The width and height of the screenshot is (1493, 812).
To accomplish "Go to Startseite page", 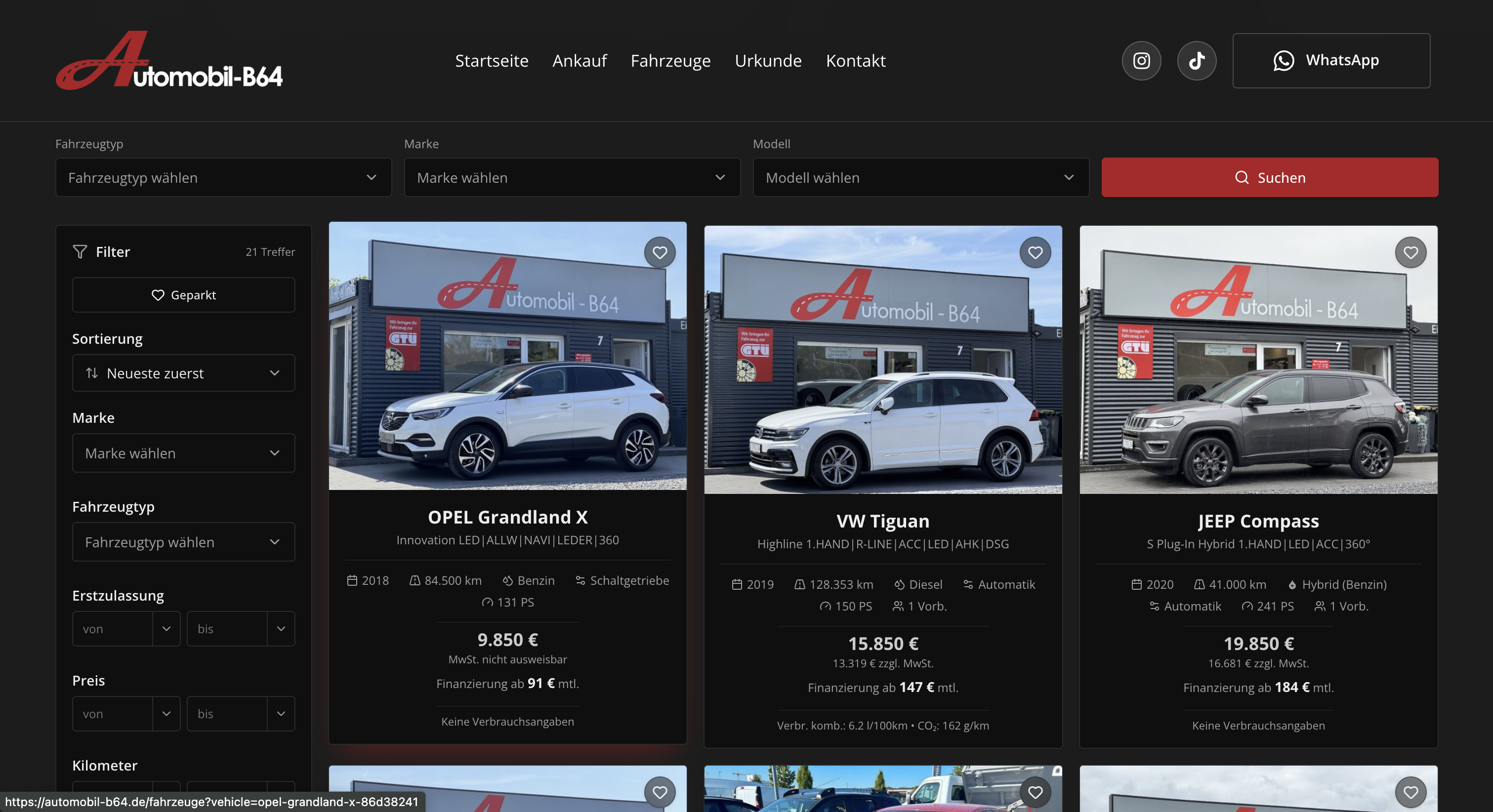I will (492, 60).
